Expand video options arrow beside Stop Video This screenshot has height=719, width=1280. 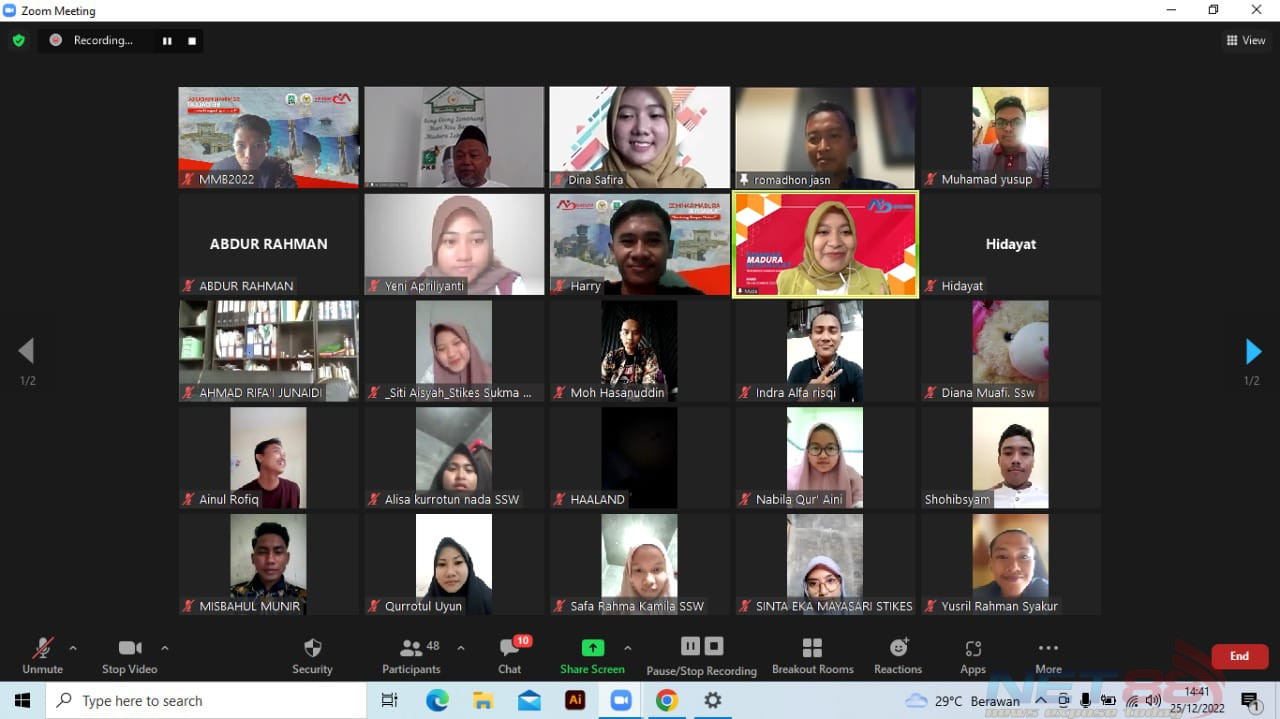click(x=165, y=648)
